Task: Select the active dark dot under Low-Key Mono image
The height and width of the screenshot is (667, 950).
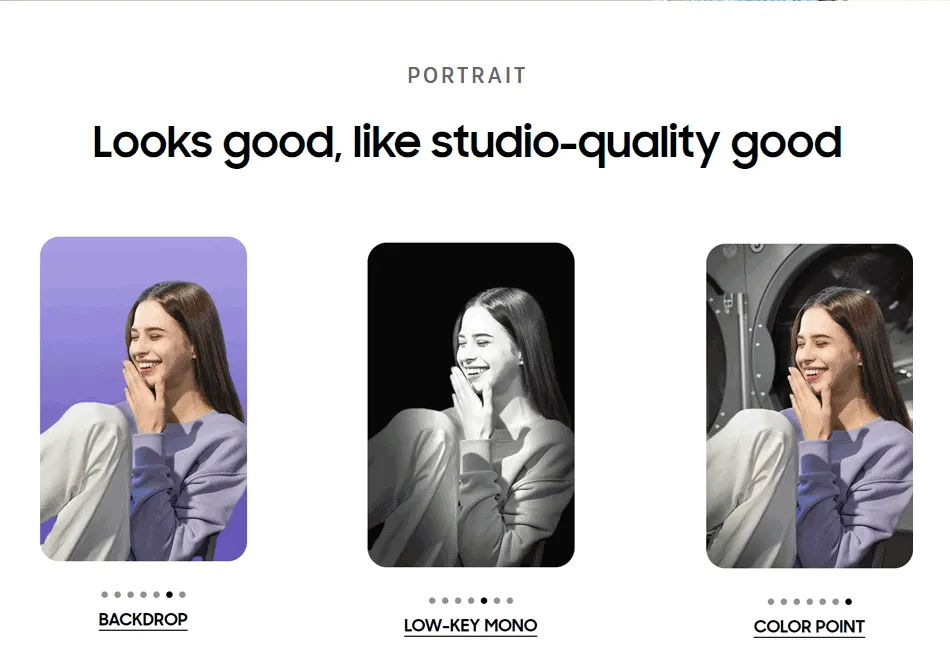Action: 484,601
